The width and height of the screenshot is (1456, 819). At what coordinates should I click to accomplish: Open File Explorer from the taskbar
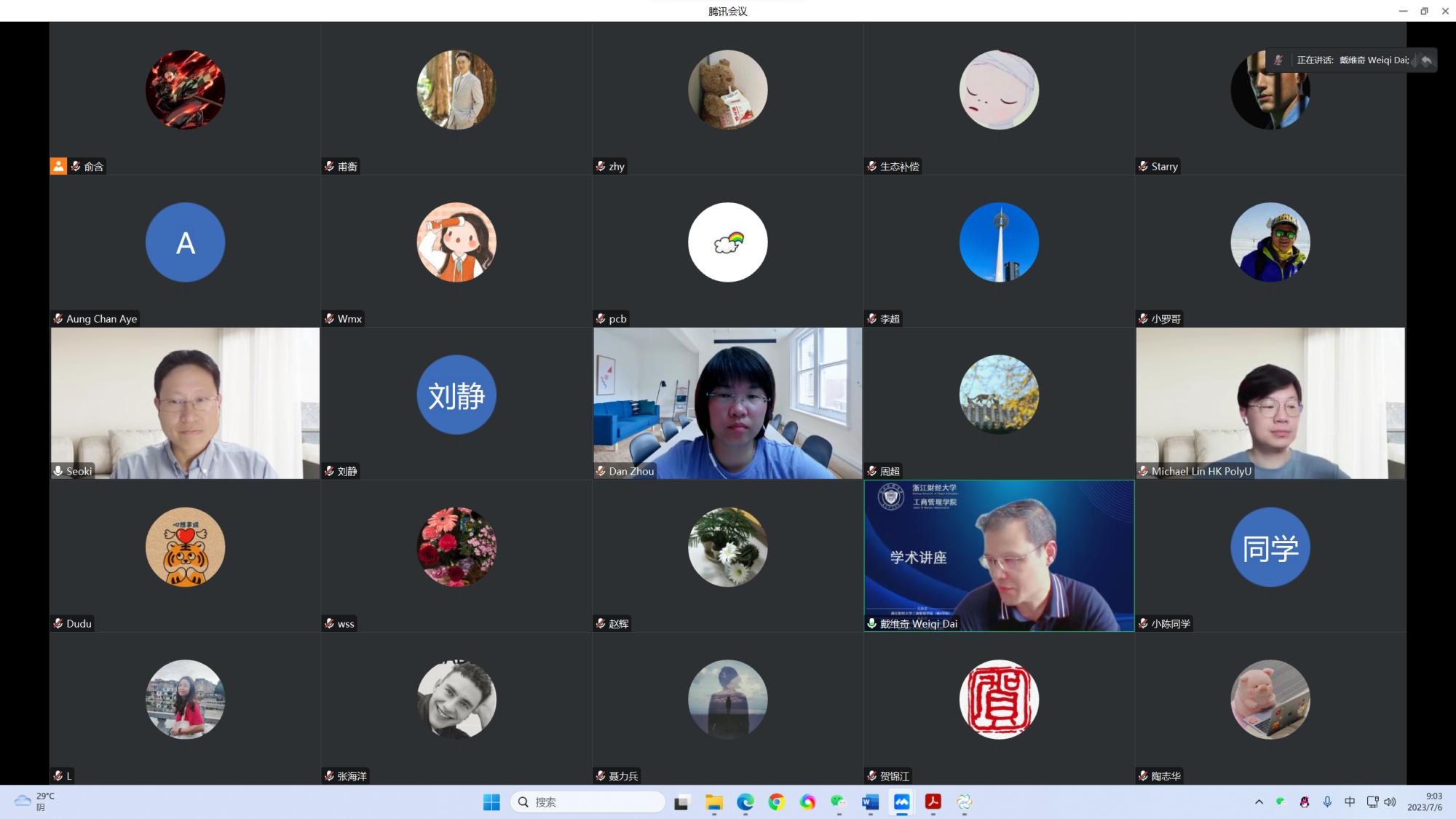point(713,802)
